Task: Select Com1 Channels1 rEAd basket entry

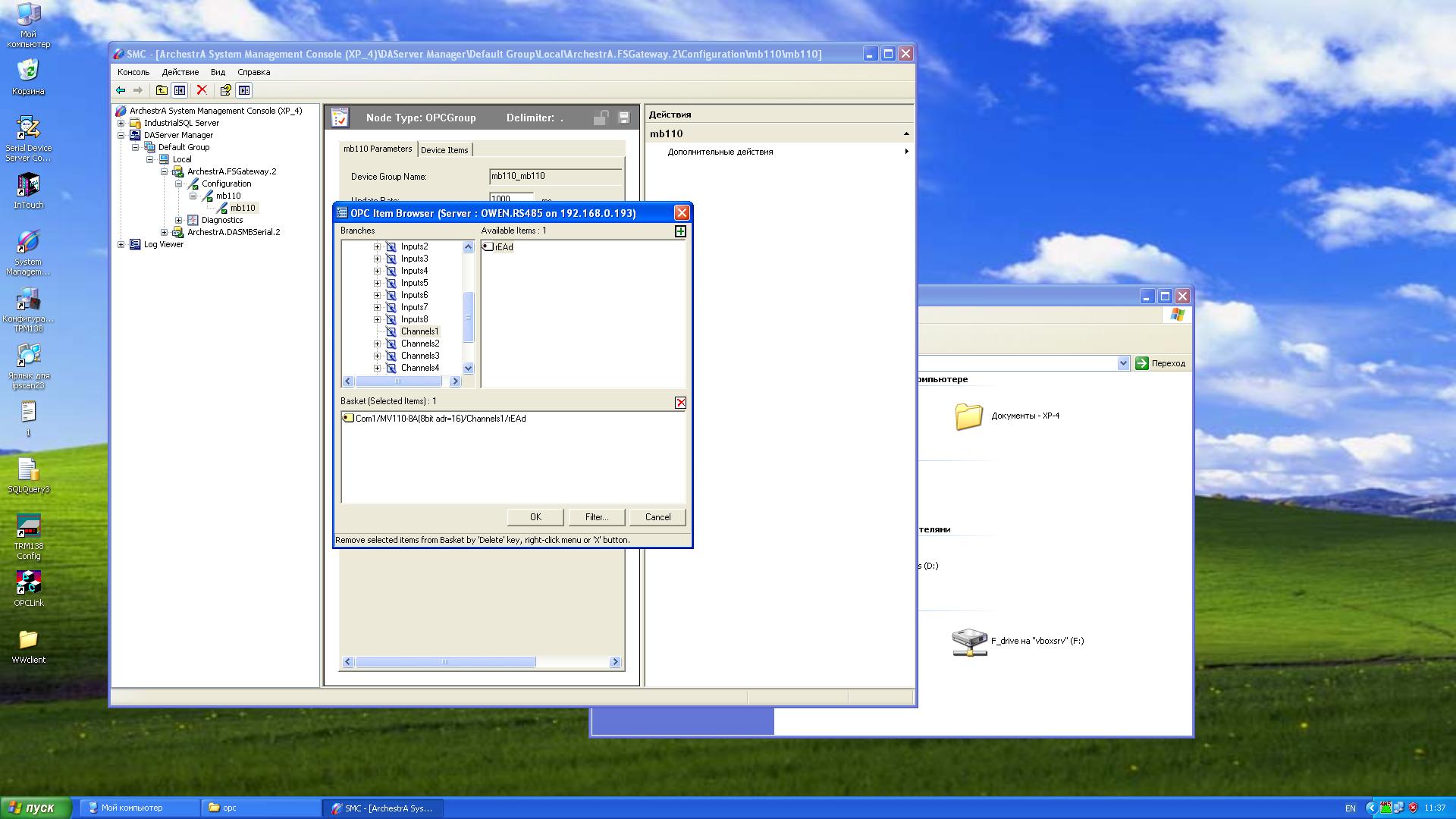Action: point(440,419)
